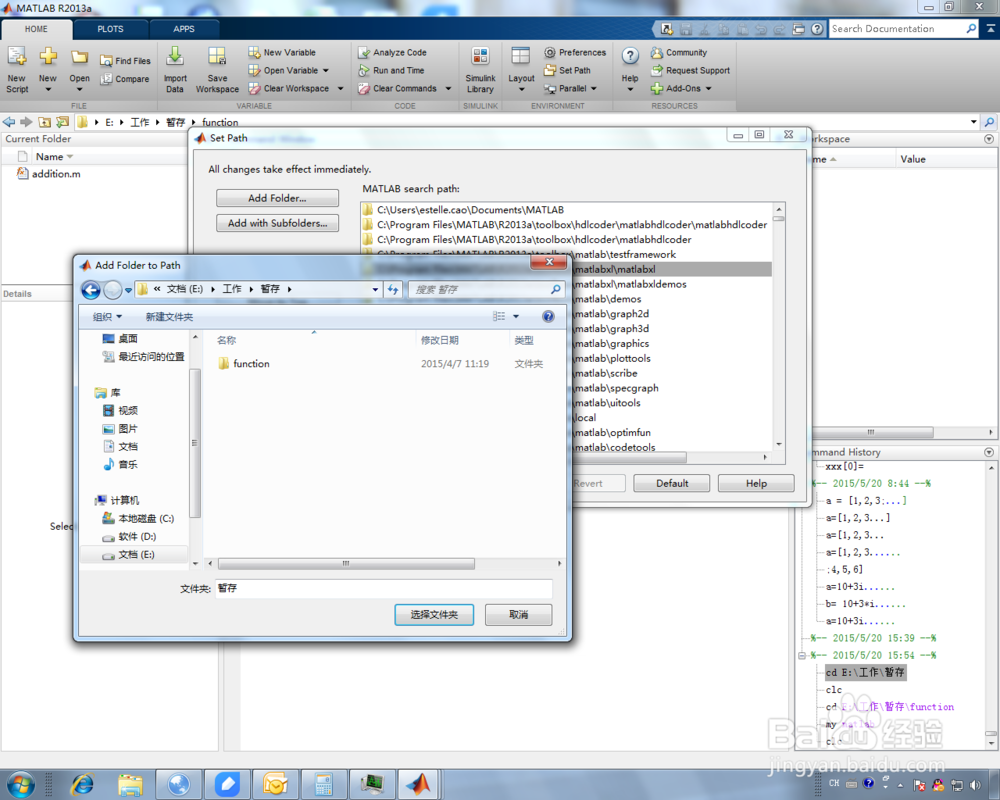Expand the Add-Ons dropdown

click(x=708, y=89)
